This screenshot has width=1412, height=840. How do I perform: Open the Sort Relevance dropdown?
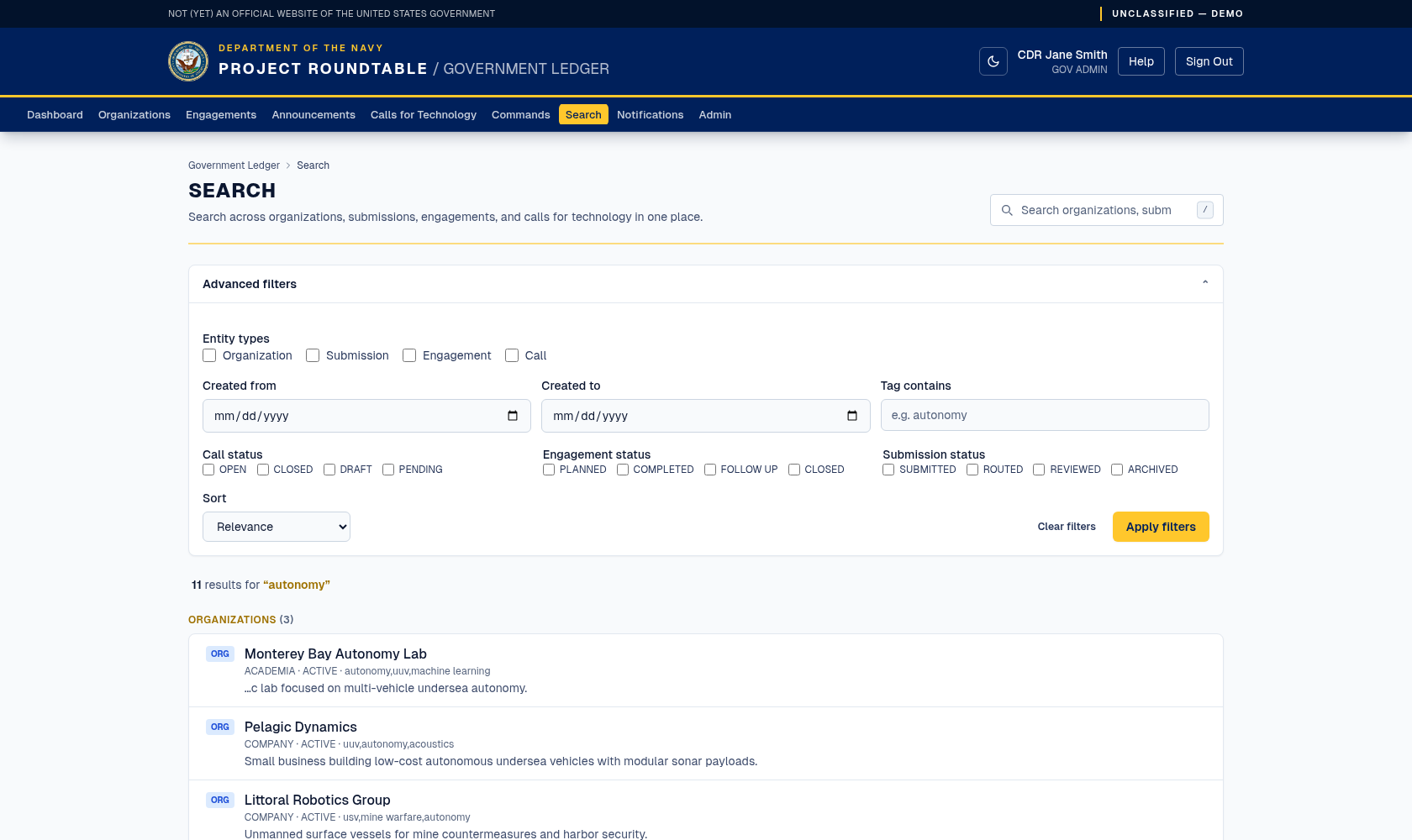pyautogui.click(x=277, y=527)
